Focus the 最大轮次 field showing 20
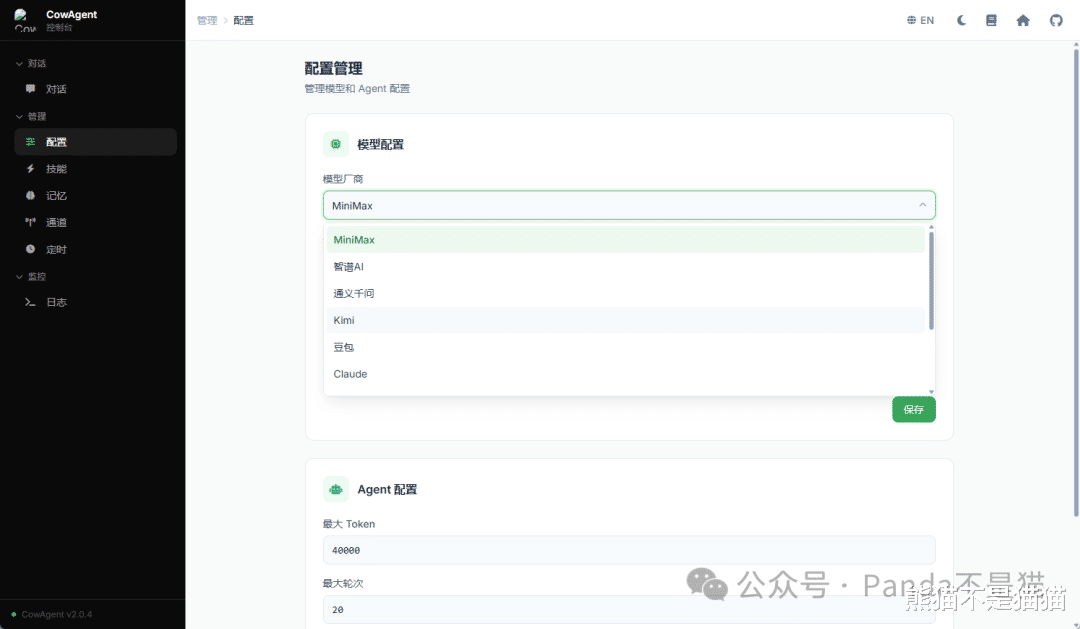Screen dimensions: 1080x629 pyautogui.click(x=629, y=609)
